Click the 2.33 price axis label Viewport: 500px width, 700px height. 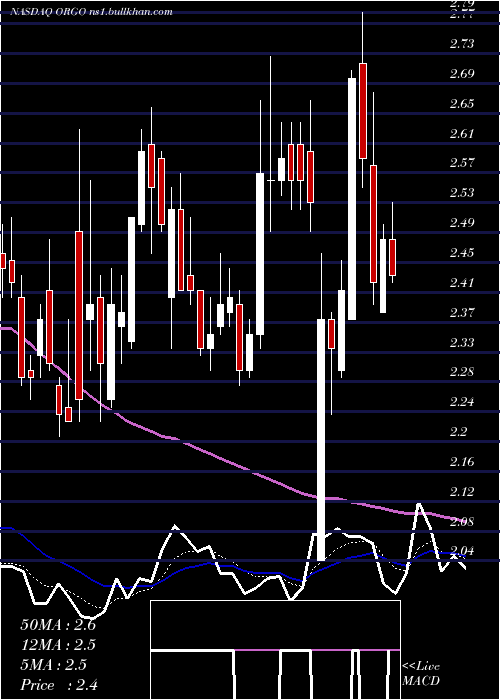tap(462, 342)
